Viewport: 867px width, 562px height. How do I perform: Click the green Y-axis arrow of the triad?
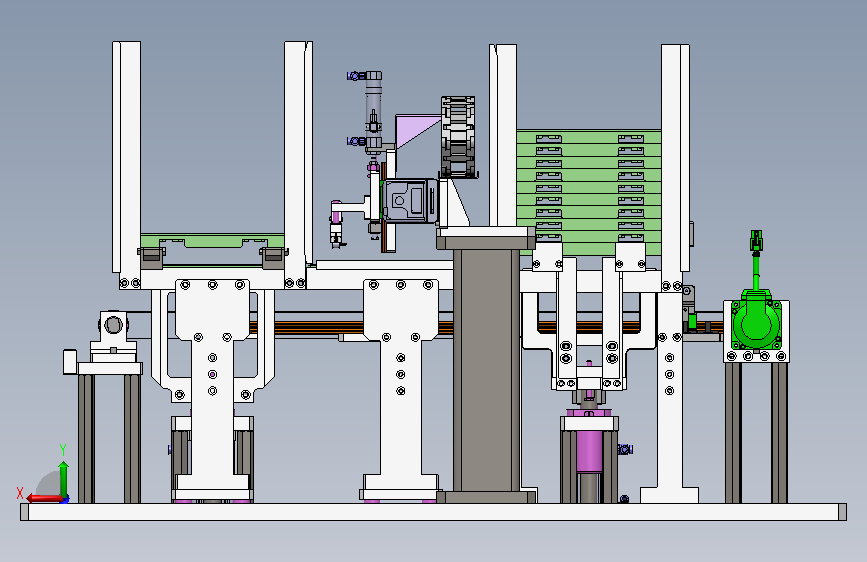[64, 480]
